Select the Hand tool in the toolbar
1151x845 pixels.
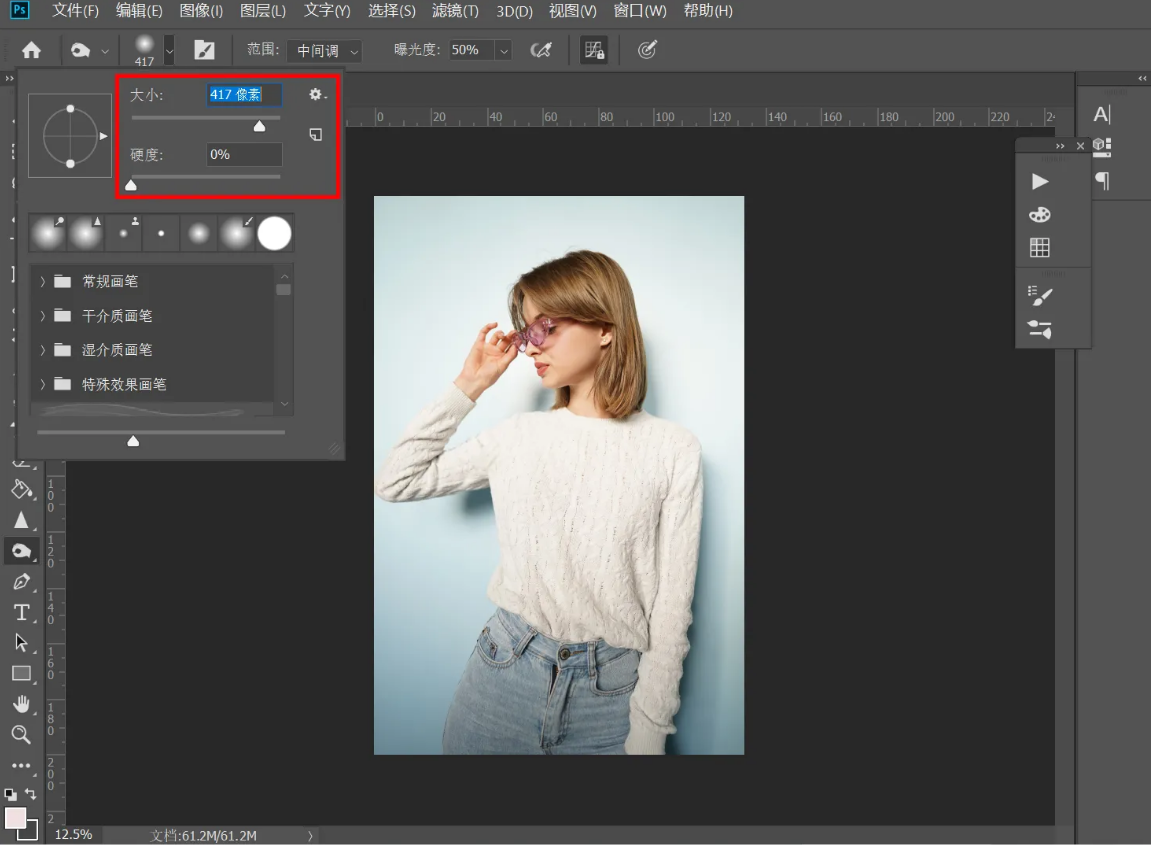[x=21, y=704]
